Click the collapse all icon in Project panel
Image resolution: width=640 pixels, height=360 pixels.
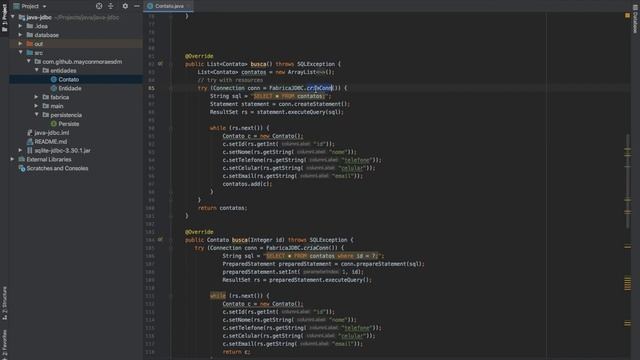[x=111, y=6]
